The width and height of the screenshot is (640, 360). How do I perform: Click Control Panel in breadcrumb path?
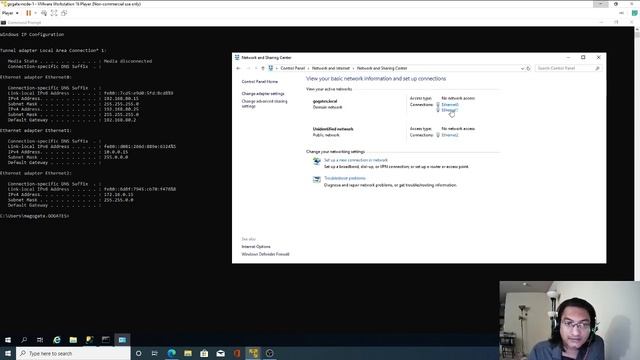click(293, 68)
